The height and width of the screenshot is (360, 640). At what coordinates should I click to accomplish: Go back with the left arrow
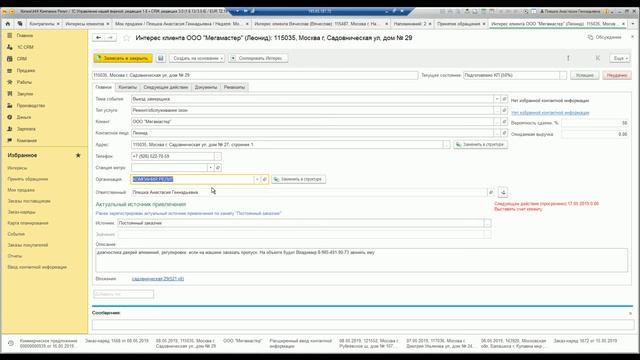[99, 38]
